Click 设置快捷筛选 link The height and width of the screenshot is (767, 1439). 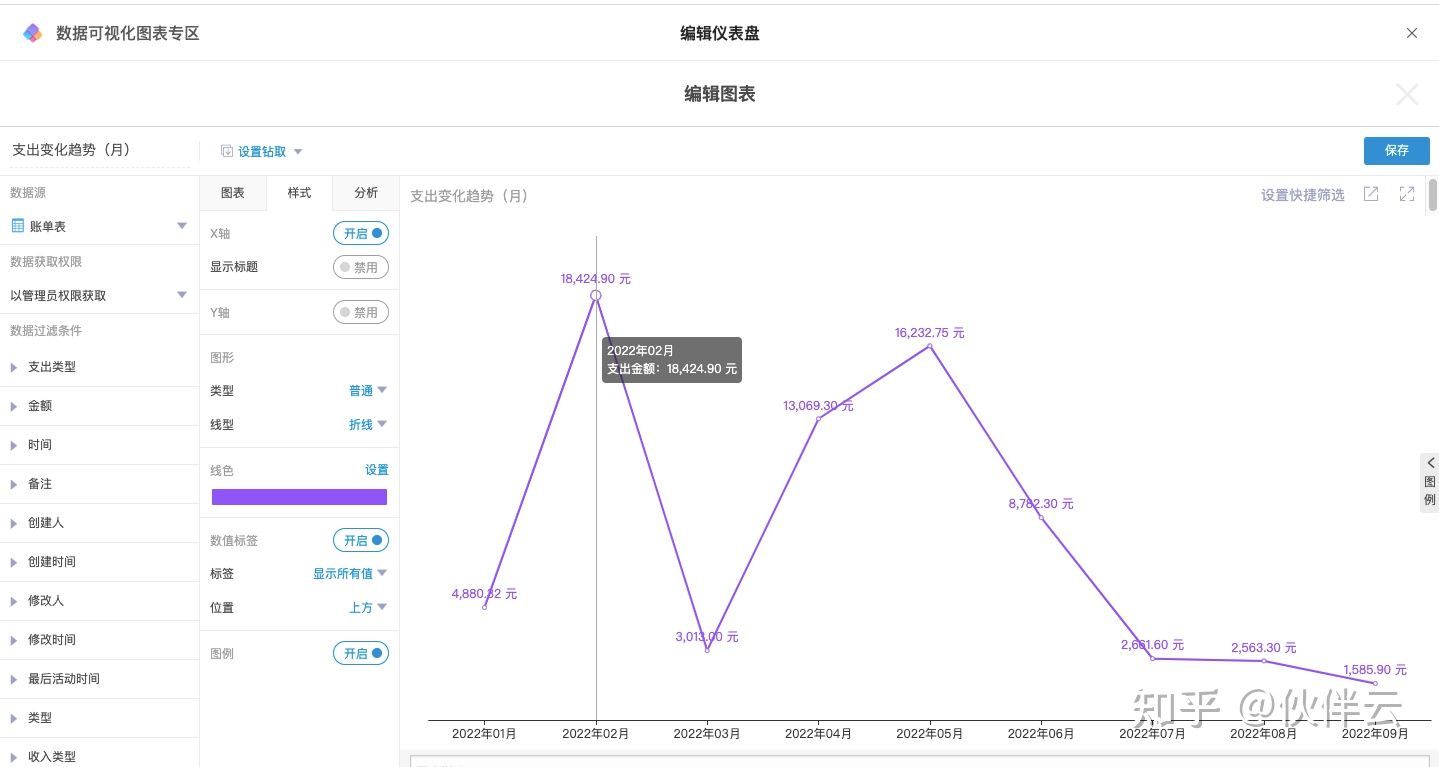(1302, 195)
